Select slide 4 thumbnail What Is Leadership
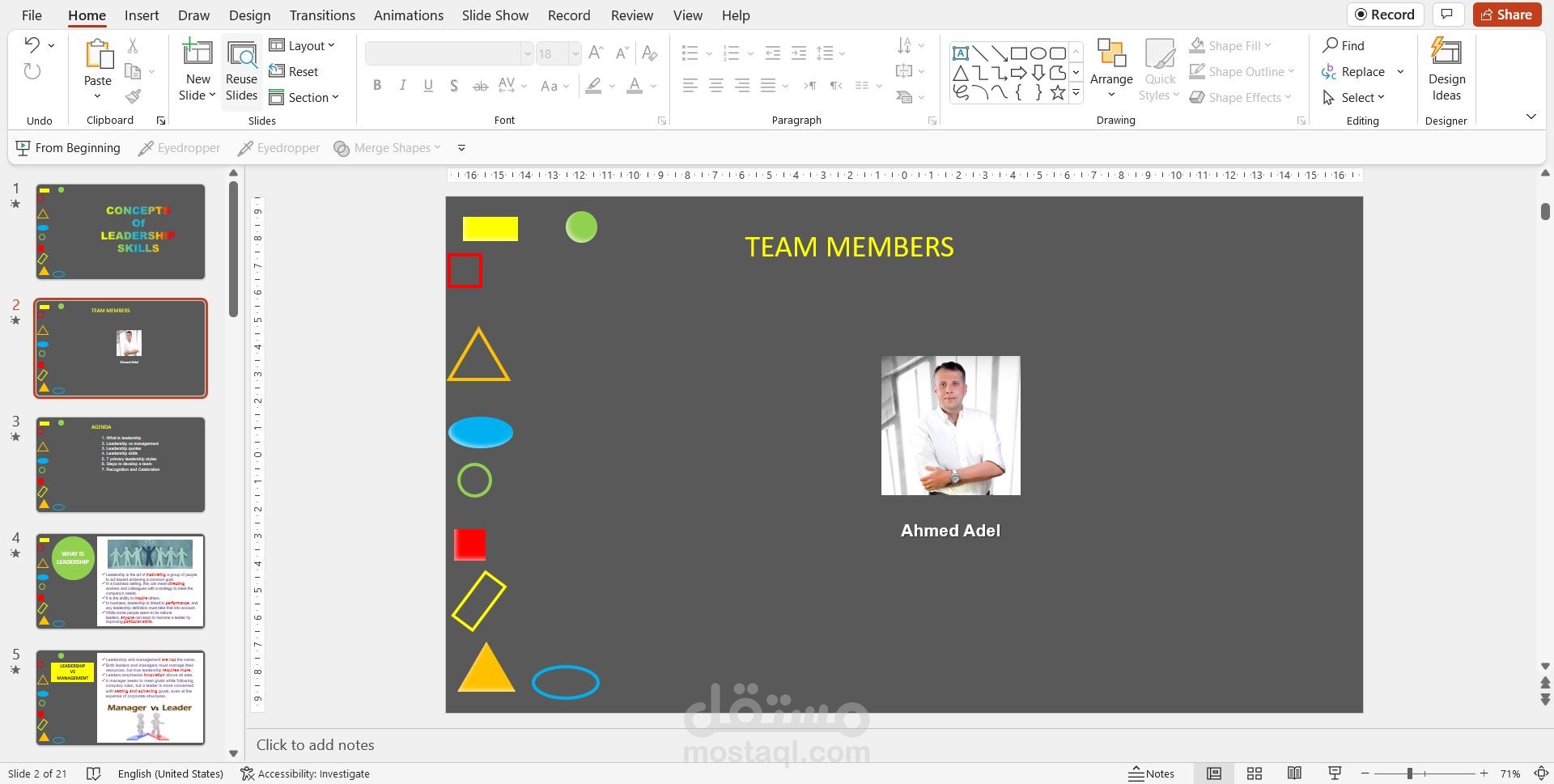 pyautogui.click(x=121, y=581)
